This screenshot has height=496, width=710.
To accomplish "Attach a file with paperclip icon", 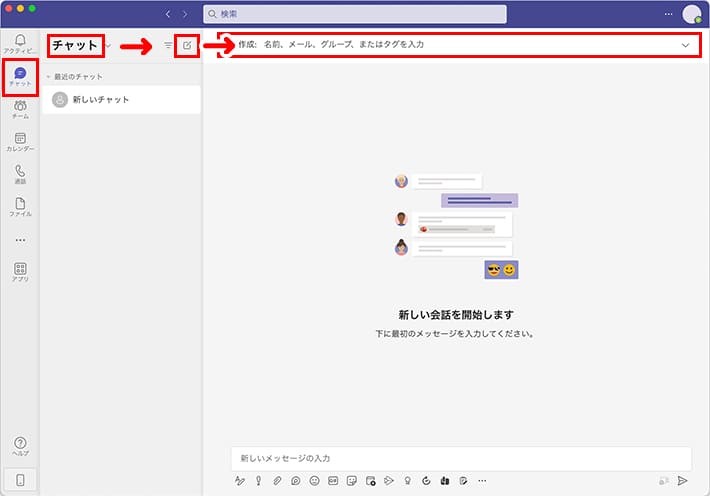I will (x=277, y=481).
